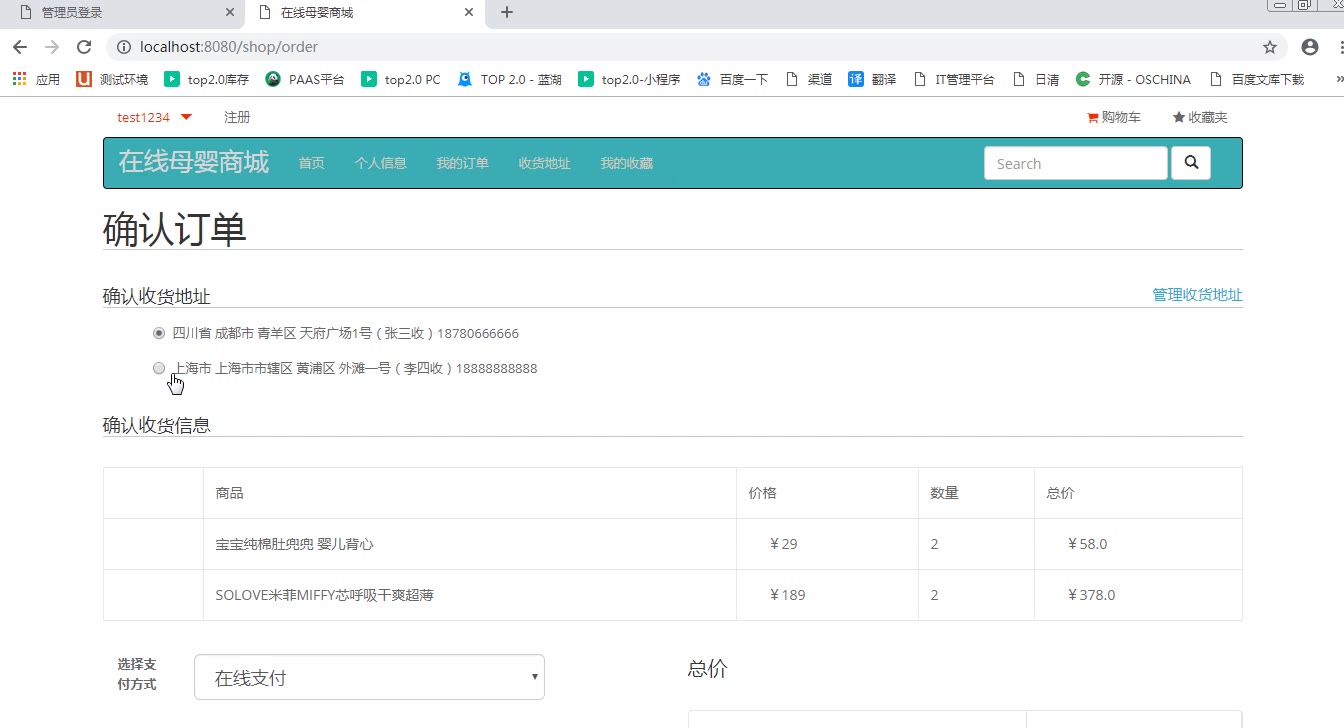1344x728 pixels.
Task: View site info icon in address bar
Action: [124, 47]
